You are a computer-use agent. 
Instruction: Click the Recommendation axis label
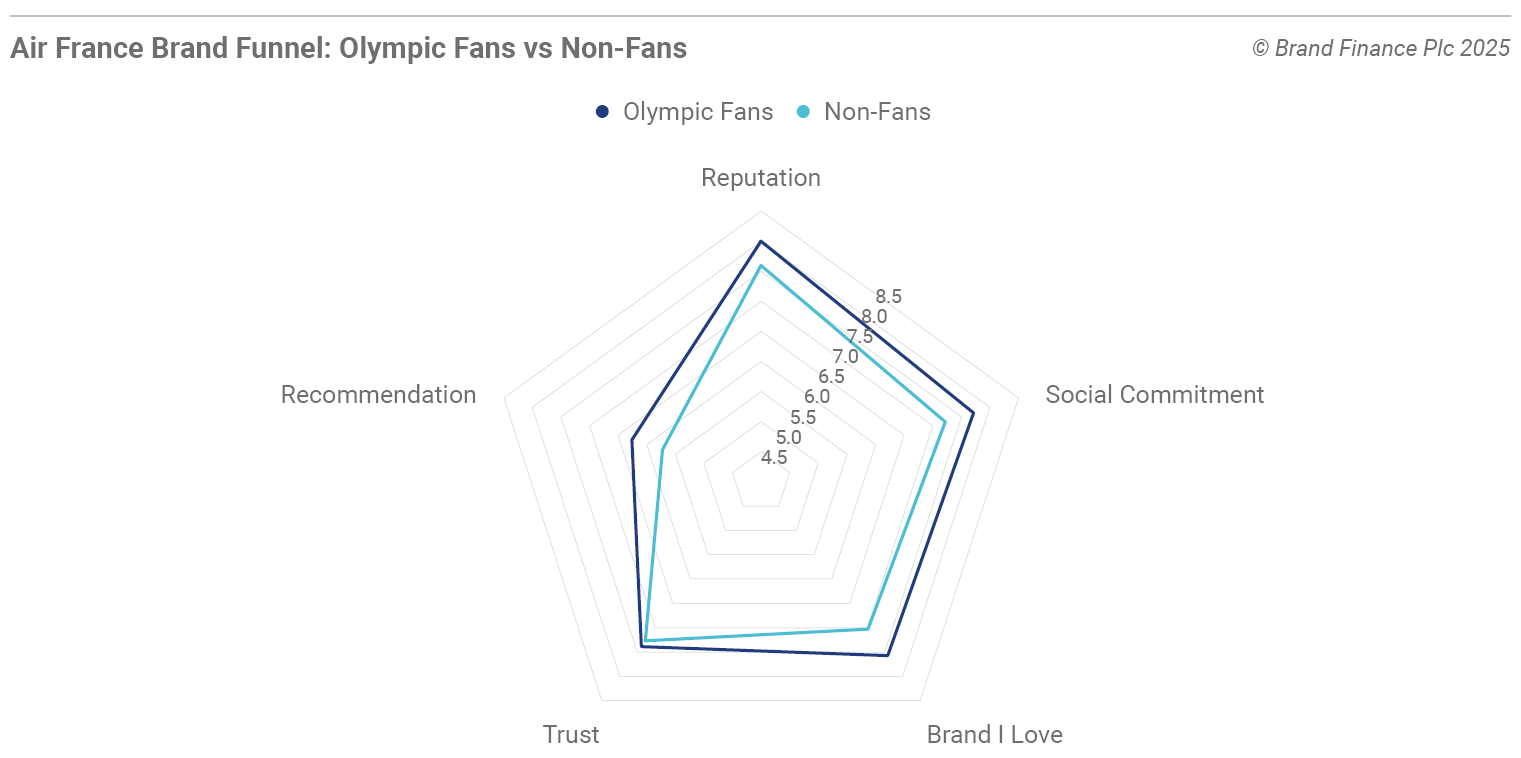[x=378, y=395]
